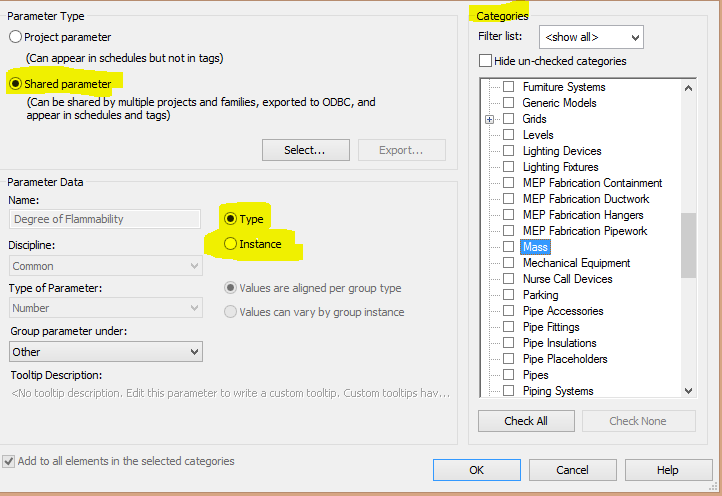Choose the Instance radio option
The width and height of the screenshot is (722, 496).
coord(230,244)
